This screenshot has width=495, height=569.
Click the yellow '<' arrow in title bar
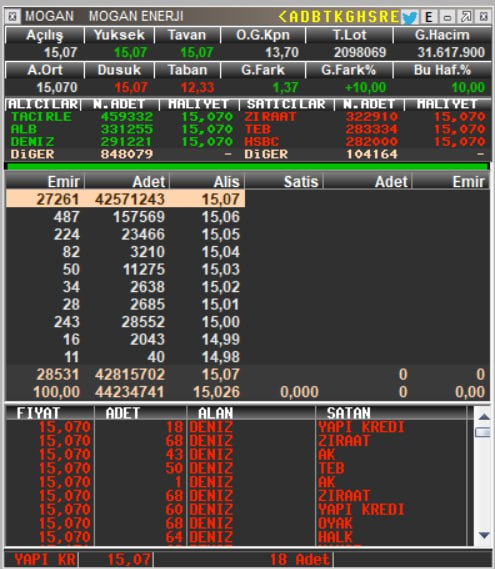point(282,17)
